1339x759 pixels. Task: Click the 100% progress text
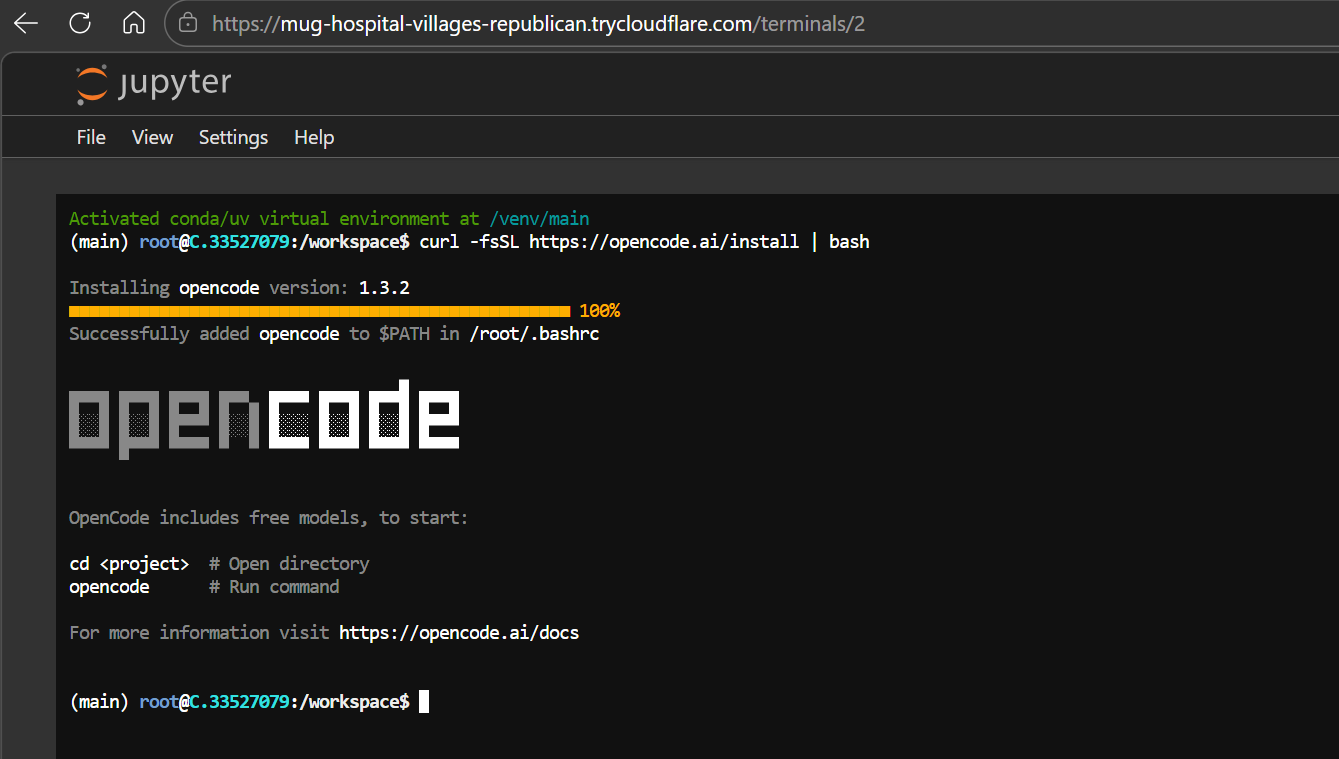point(599,311)
